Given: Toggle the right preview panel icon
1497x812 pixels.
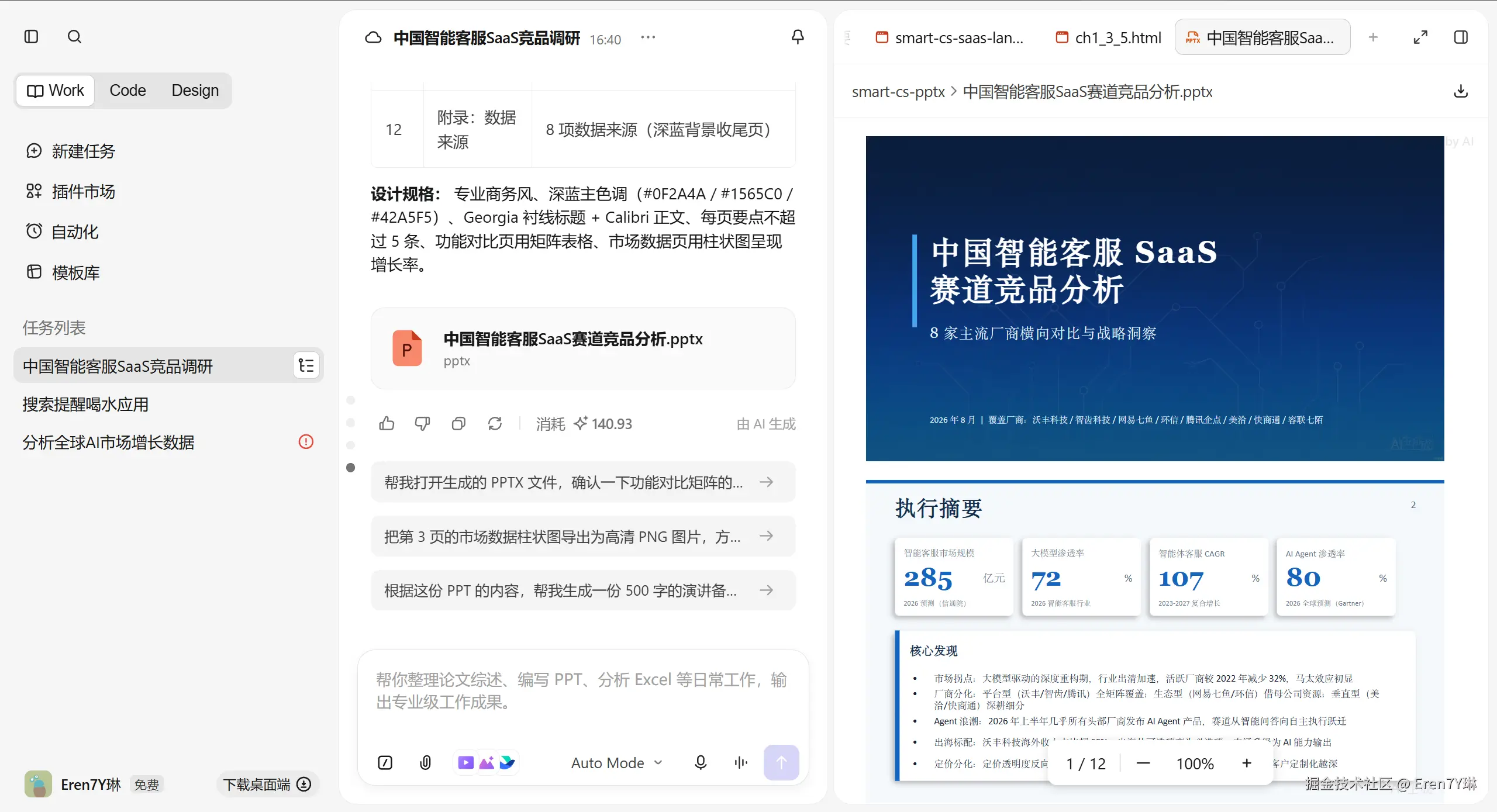Looking at the screenshot, I should point(1461,37).
